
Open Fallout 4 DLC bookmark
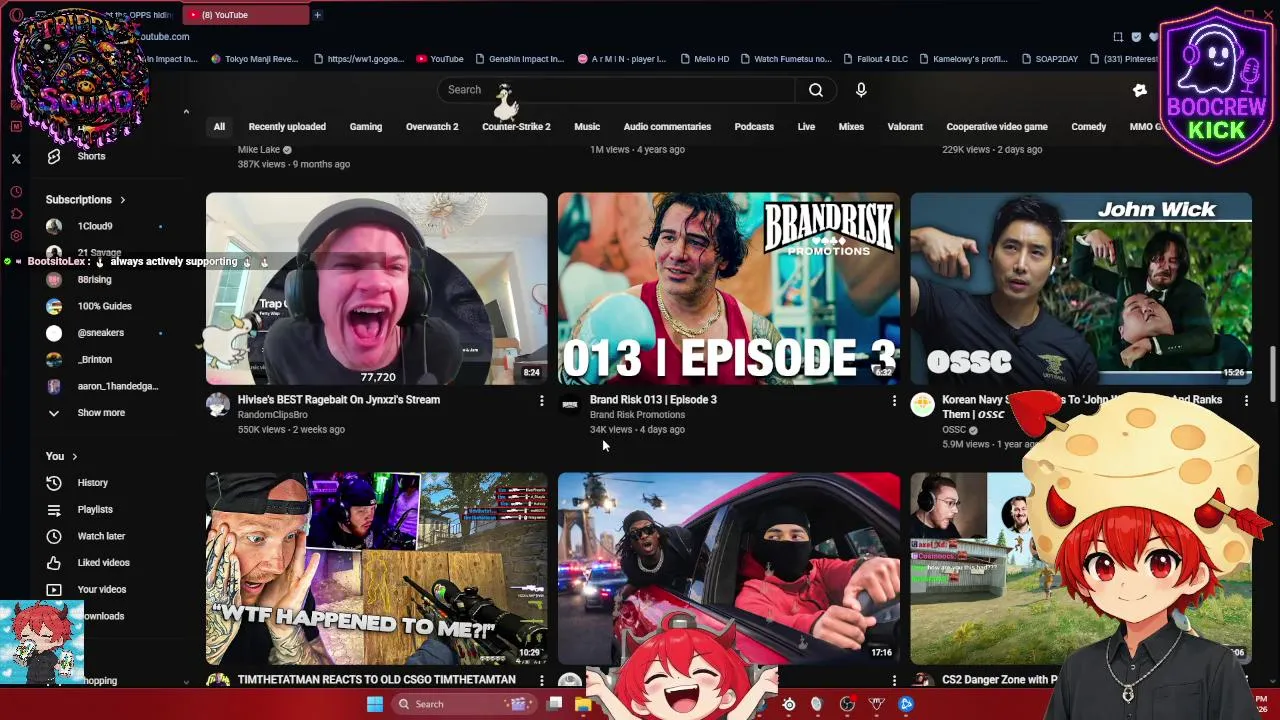[875, 59]
